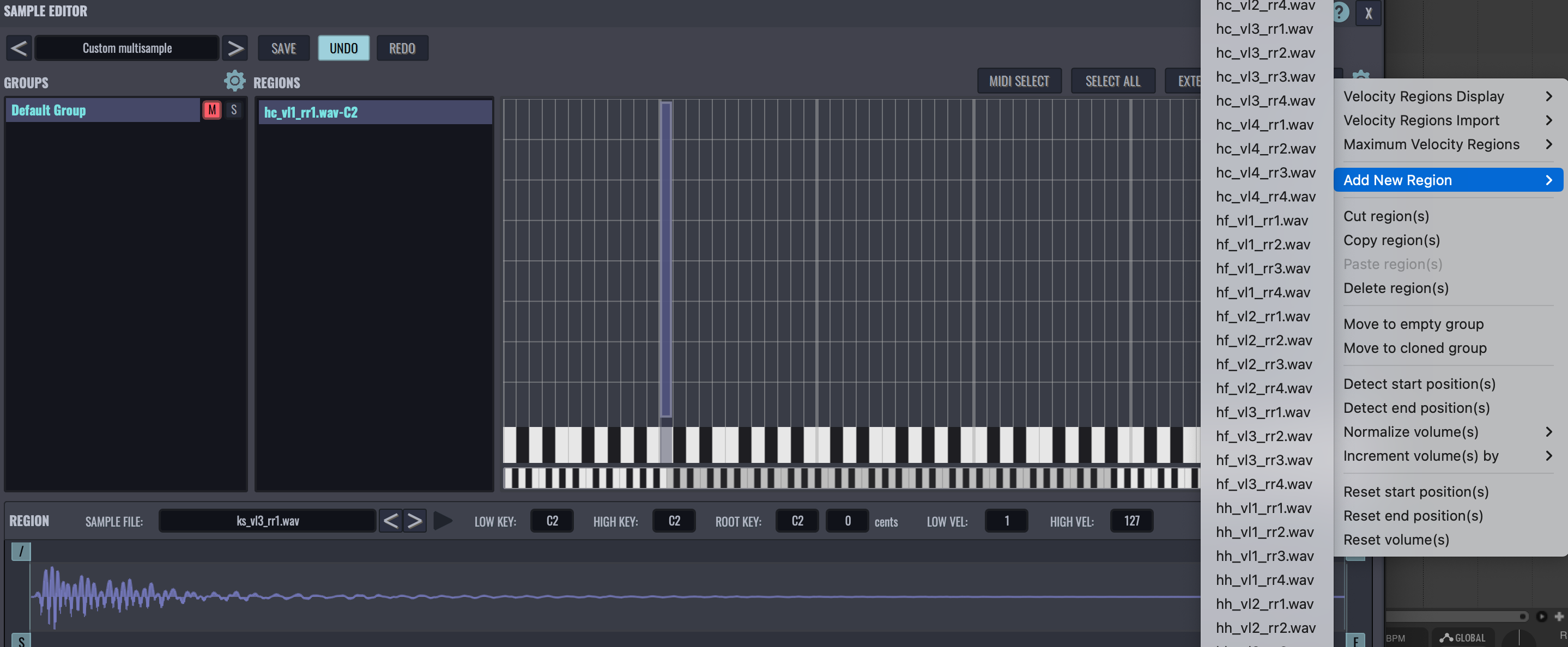Mute the Default Group
1568x647 pixels.
(x=211, y=110)
